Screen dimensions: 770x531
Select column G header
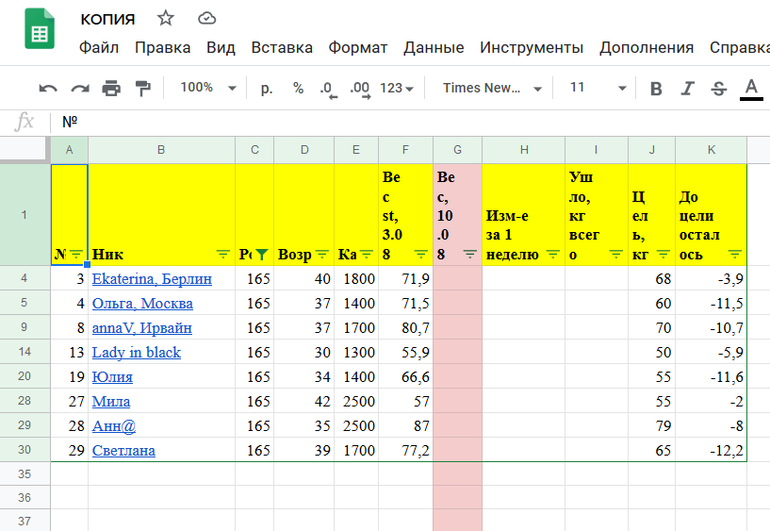coord(457,150)
